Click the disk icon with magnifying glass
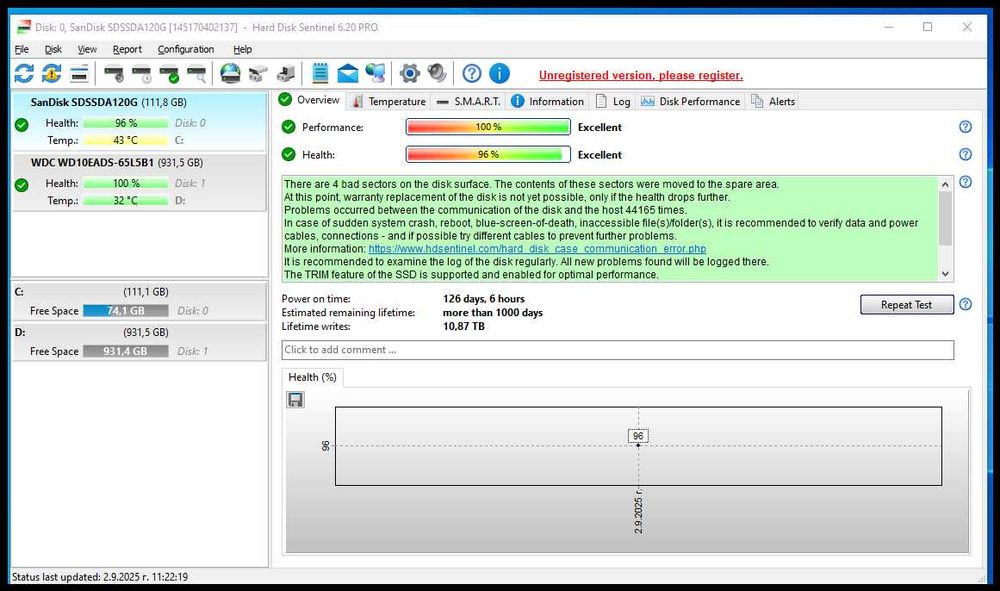 pos(196,74)
